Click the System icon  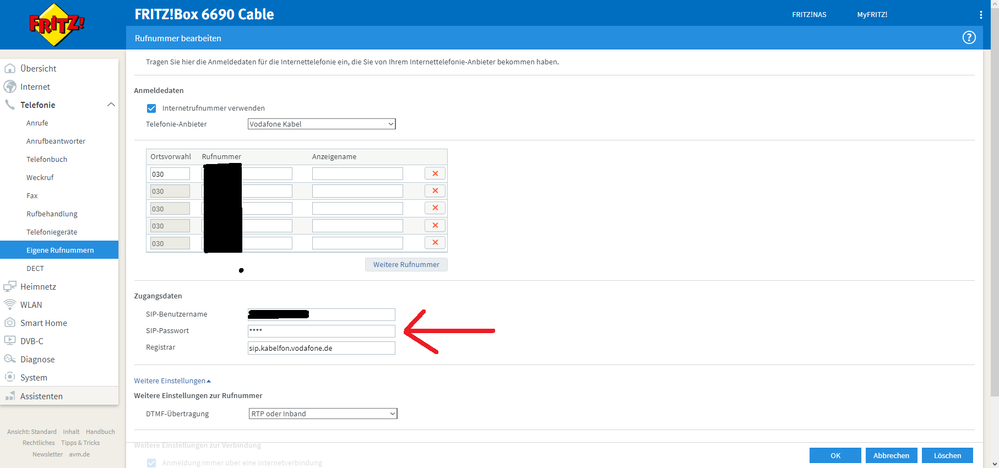tap(10, 377)
